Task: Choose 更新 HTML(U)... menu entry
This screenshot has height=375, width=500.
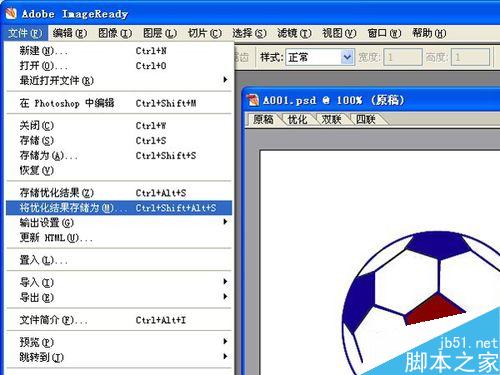Action: [x=119, y=237]
